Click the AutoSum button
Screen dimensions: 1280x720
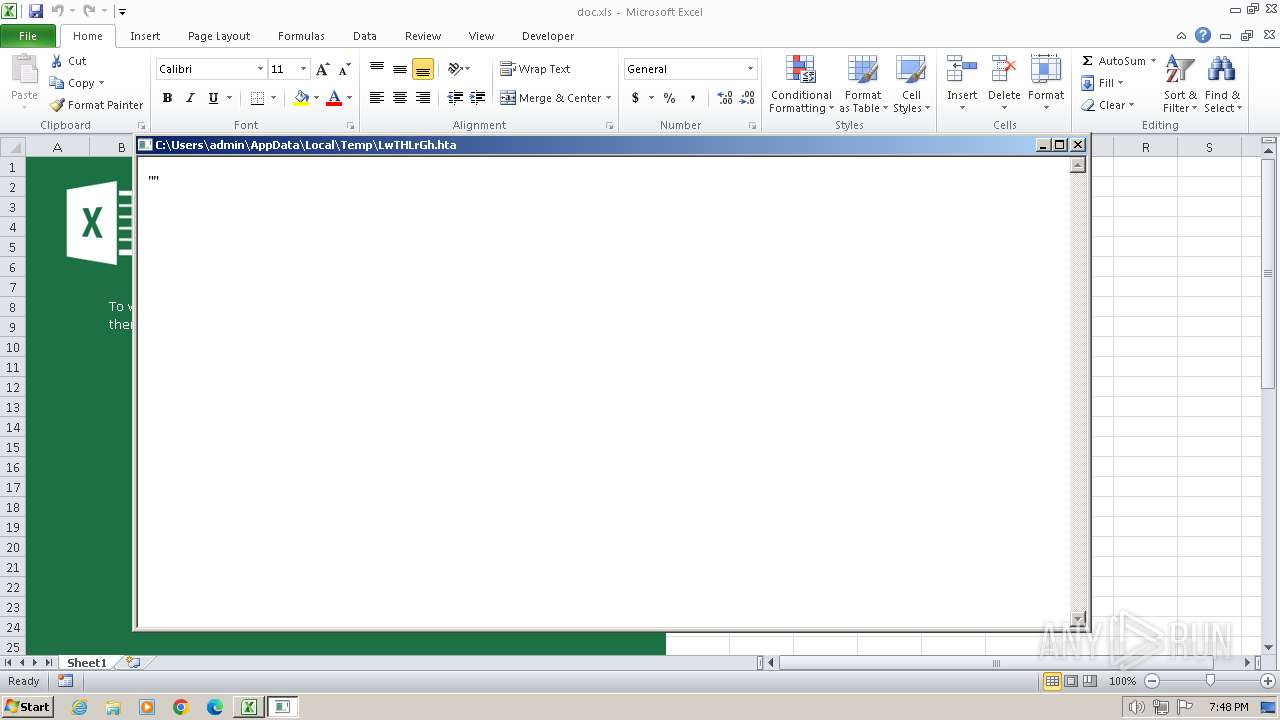click(x=1113, y=61)
